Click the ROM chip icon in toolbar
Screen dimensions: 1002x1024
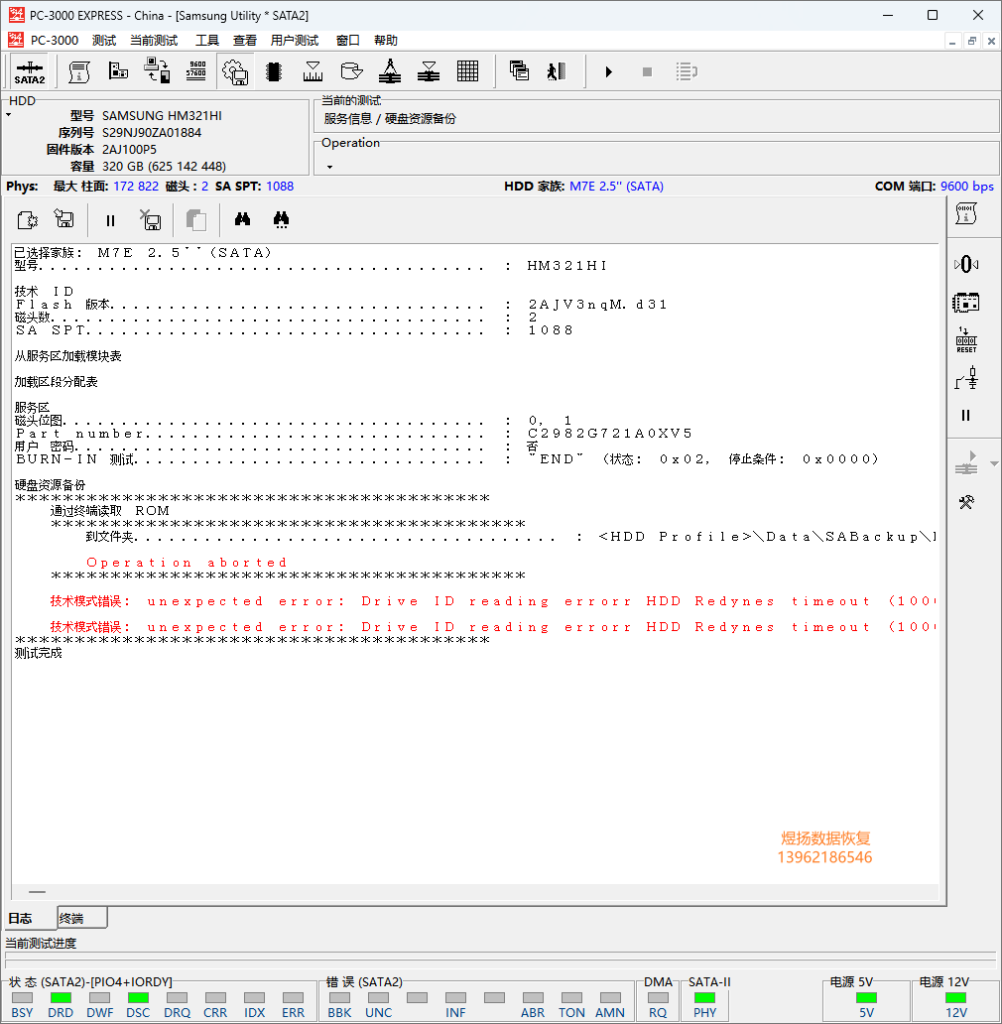274,72
